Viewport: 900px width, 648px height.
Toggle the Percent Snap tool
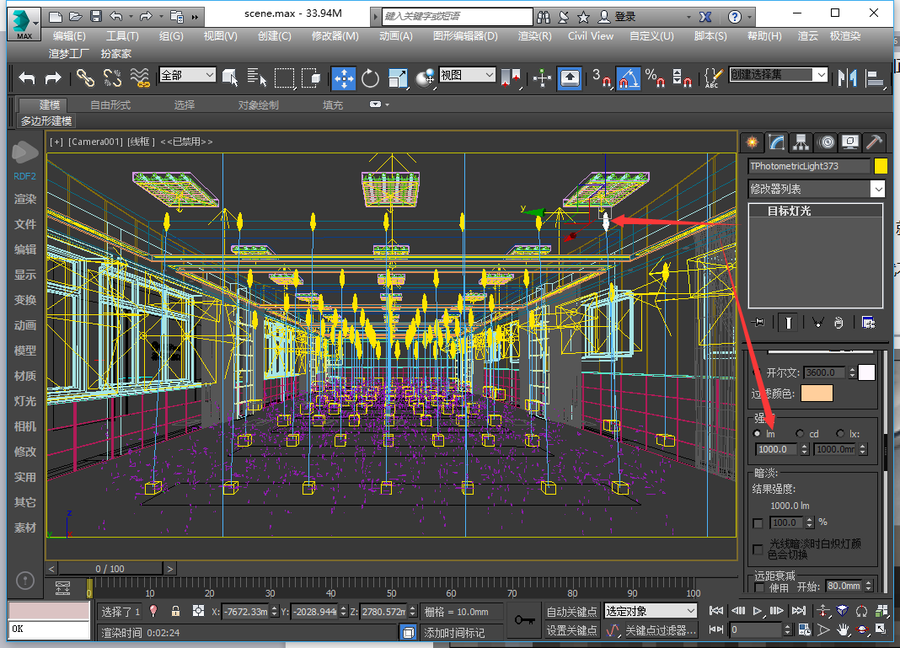(655, 77)
